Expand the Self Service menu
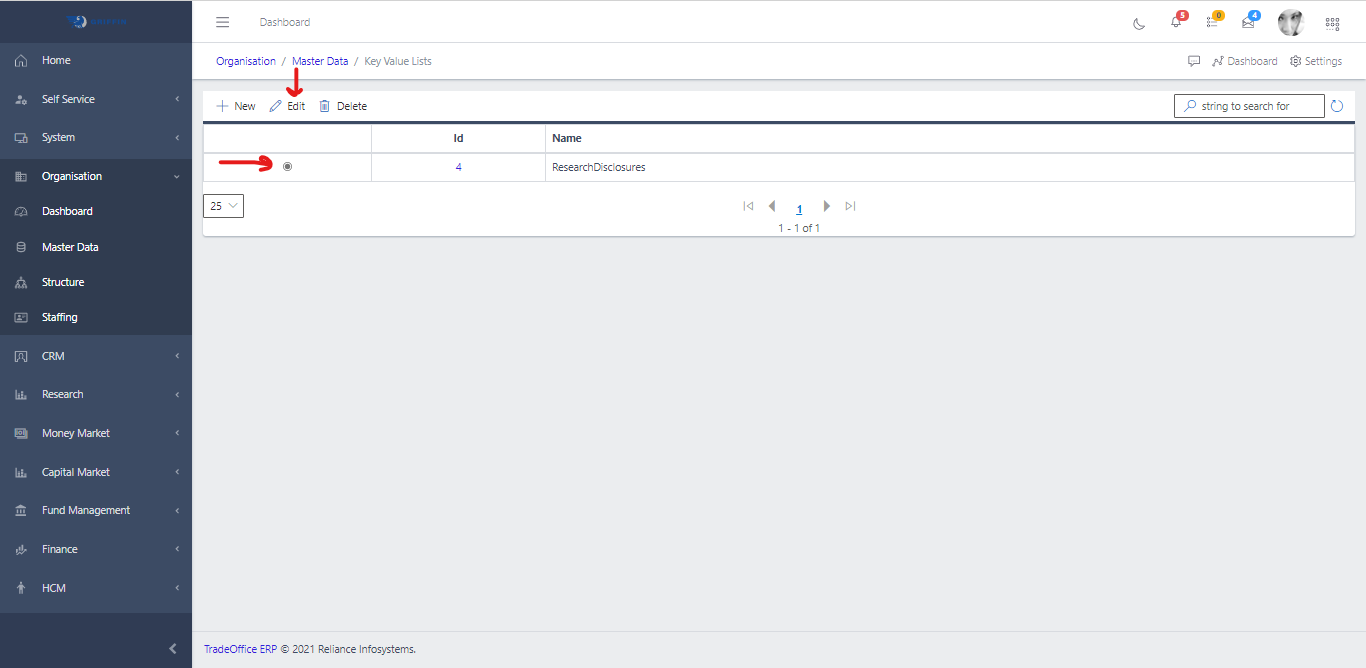The image size is (1366, 668). [x=96, y=99]
